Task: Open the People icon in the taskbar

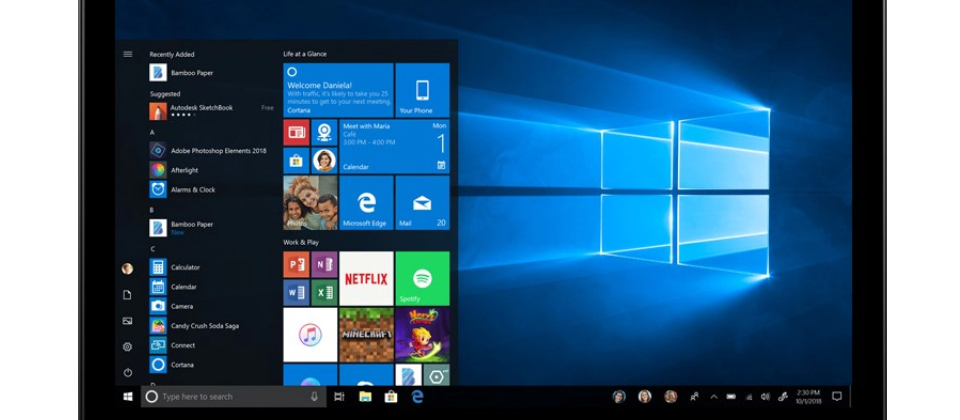Action: pos(694,397)
